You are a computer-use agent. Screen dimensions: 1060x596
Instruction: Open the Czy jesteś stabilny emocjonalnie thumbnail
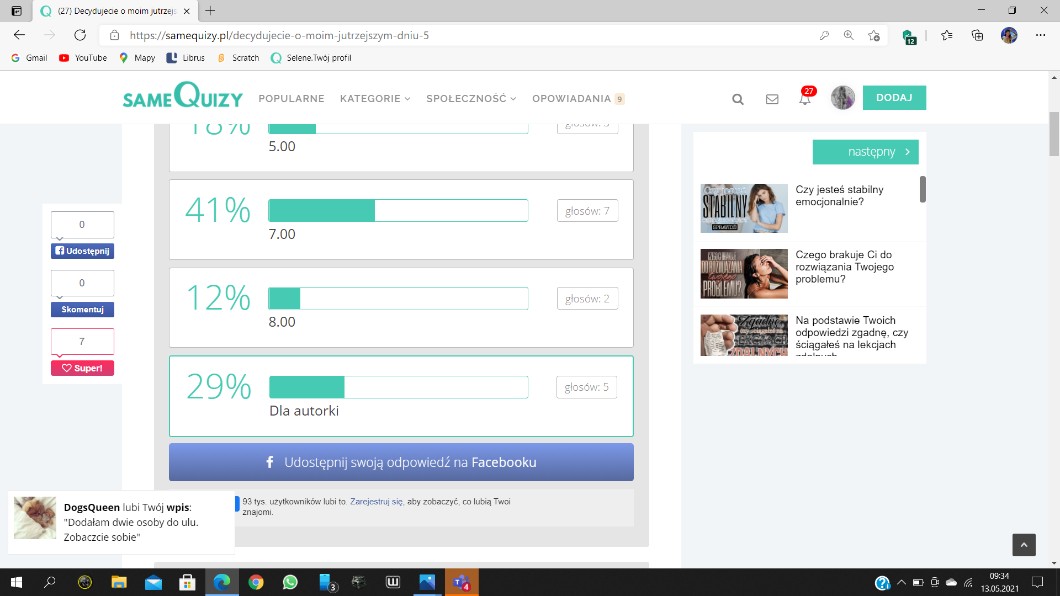(x=743, y=208)
